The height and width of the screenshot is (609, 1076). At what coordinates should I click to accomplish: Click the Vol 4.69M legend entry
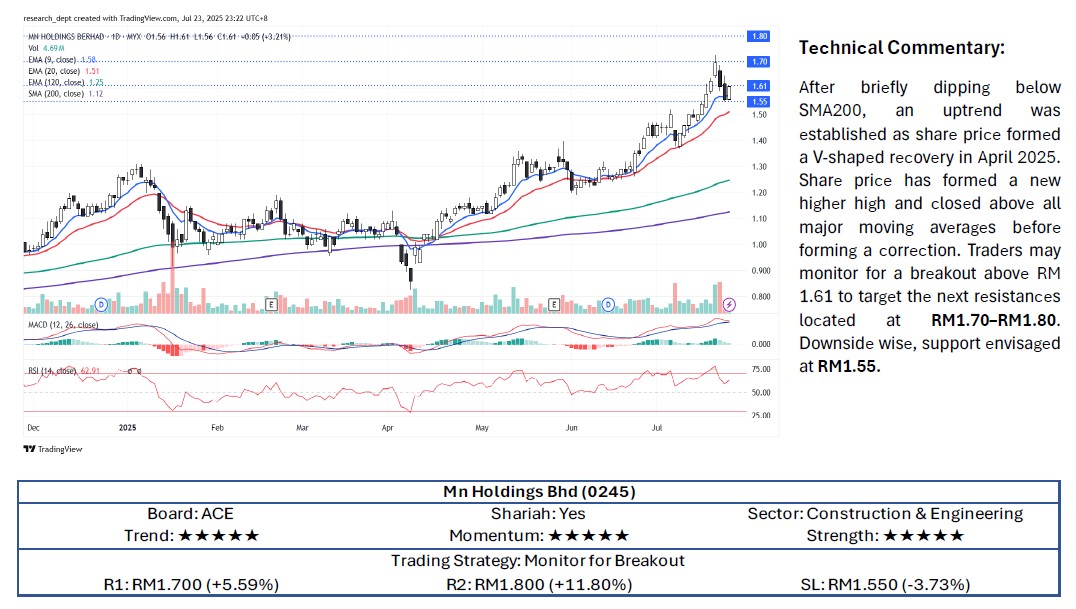pos(46,48)
